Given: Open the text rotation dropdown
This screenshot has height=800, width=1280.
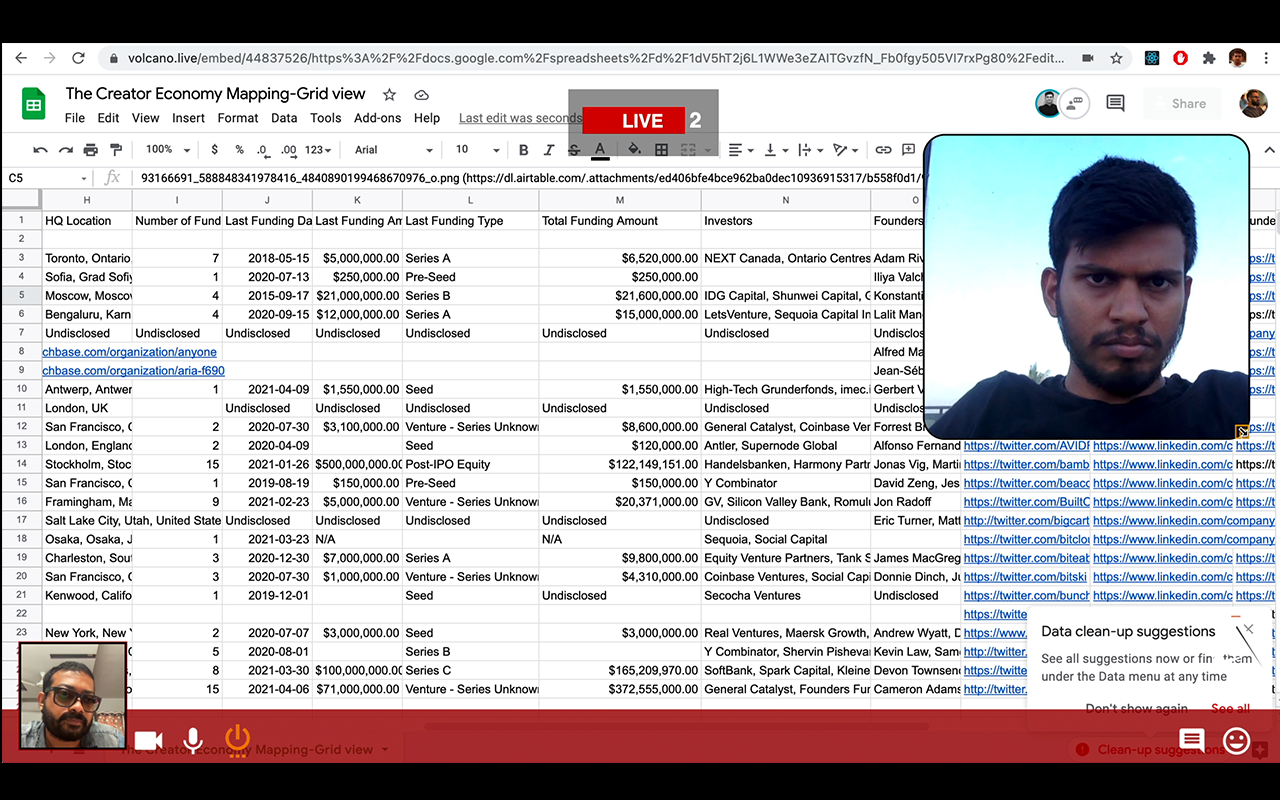Looking at the screenshot, I should click(845, 150).
